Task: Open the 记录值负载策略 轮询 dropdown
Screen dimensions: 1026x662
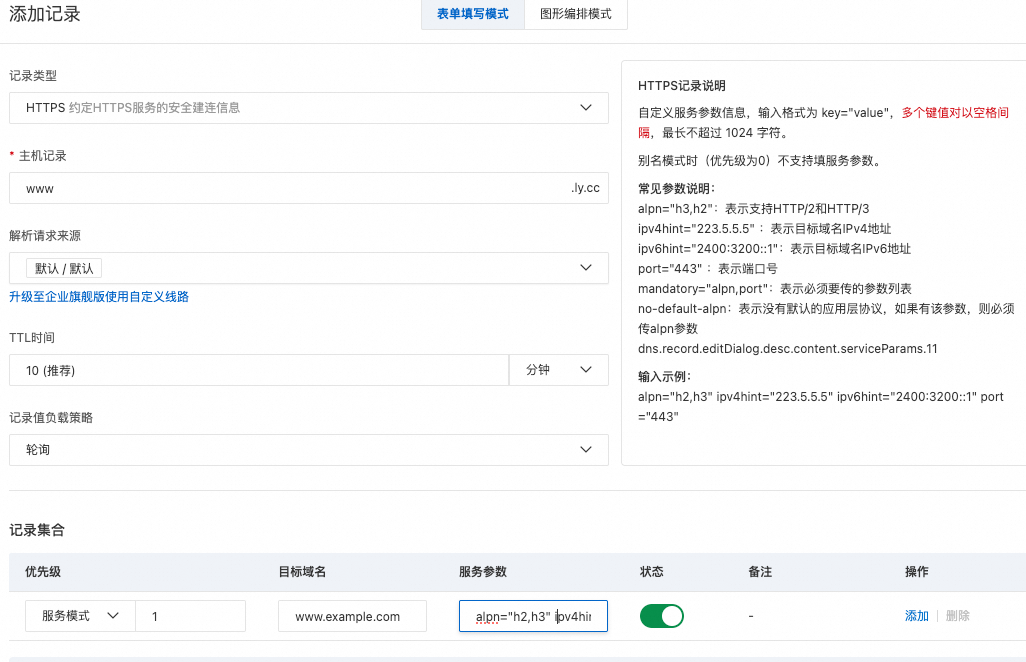Action: (309, 450)
